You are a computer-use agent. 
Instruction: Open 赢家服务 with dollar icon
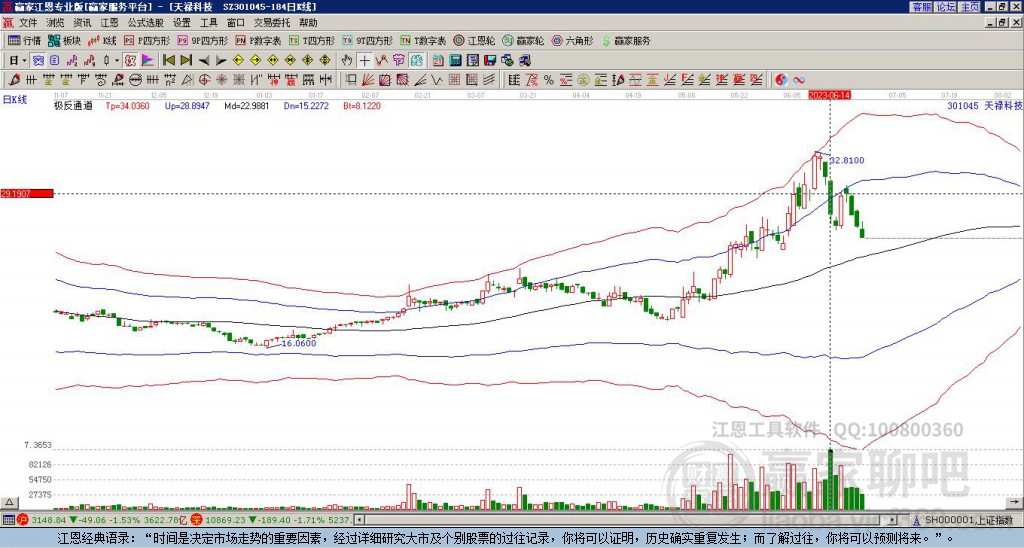626,40
